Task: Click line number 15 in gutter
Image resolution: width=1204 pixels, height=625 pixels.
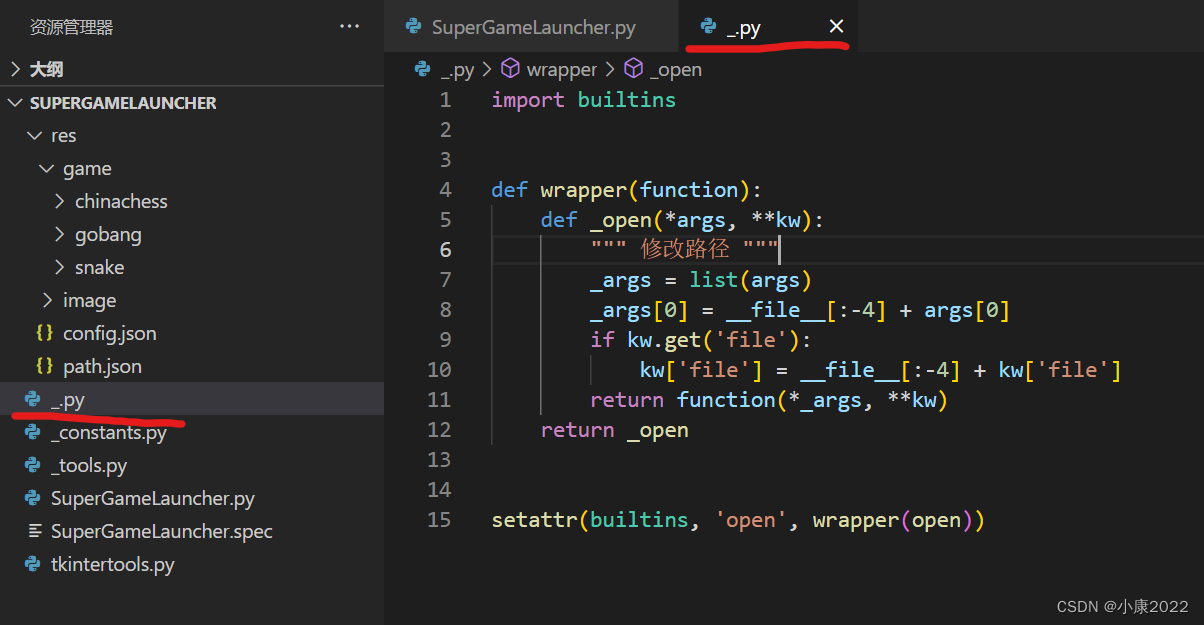Action: pyautogui.click(x=439, y=520)
